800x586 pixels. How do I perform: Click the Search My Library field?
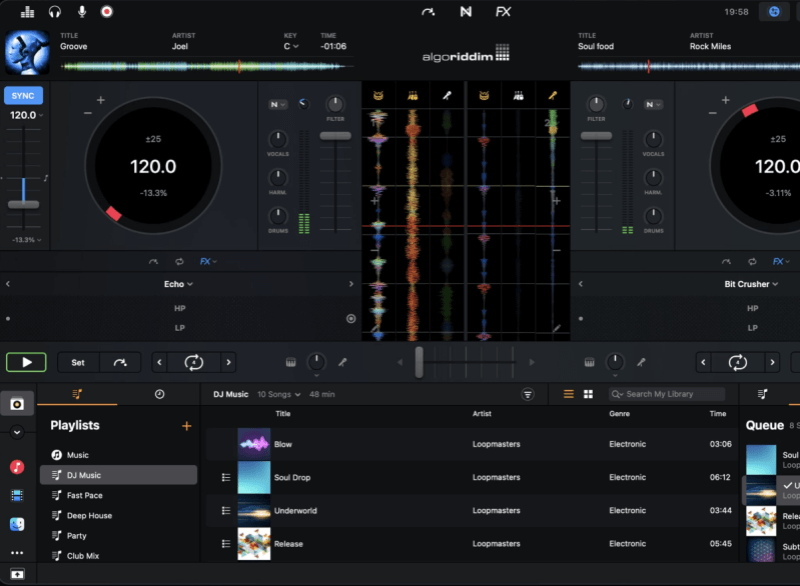(x=667, y=394)
